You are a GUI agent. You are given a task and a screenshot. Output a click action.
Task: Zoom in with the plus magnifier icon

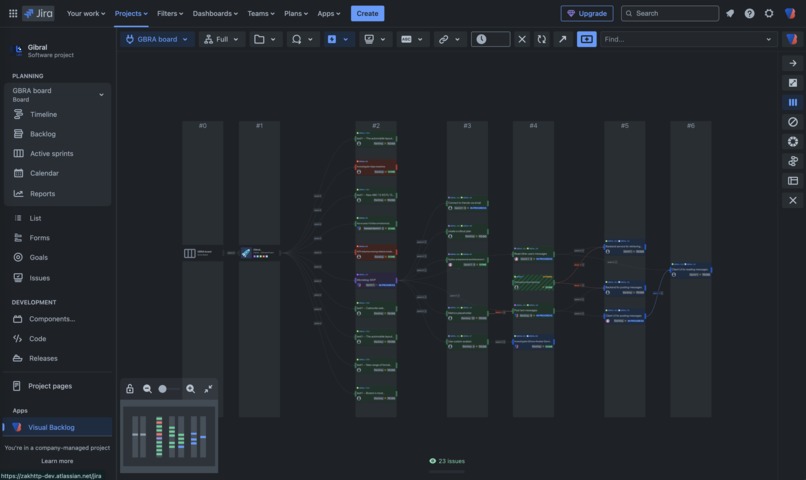190,389
